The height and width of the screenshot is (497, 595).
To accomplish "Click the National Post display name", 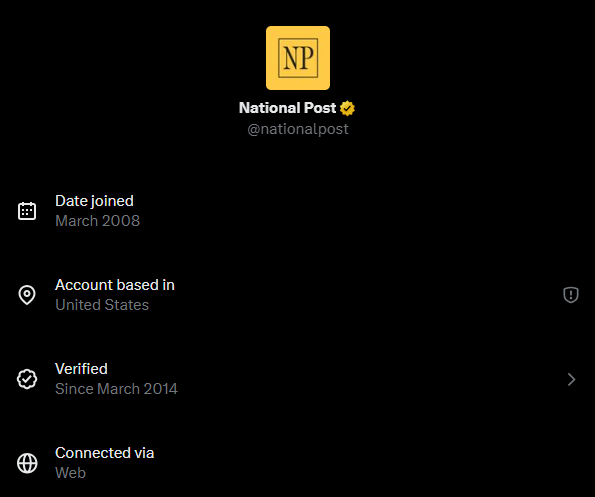I will point(287,108).
